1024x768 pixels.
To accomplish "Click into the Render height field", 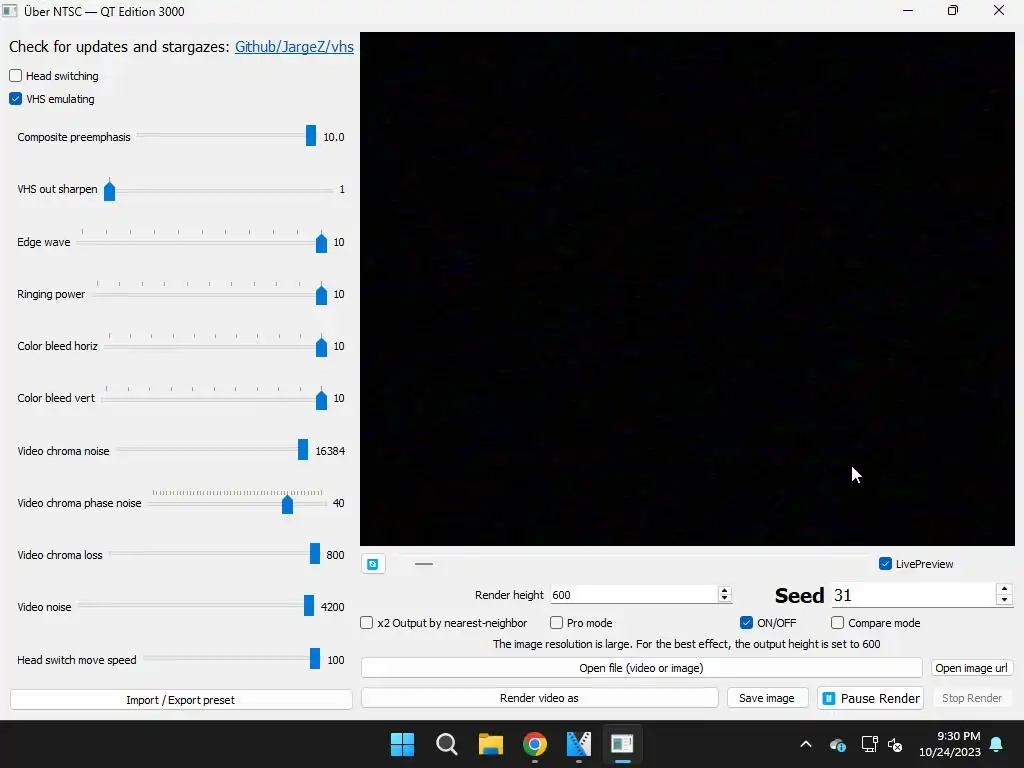I will click(x=633, y=595).
